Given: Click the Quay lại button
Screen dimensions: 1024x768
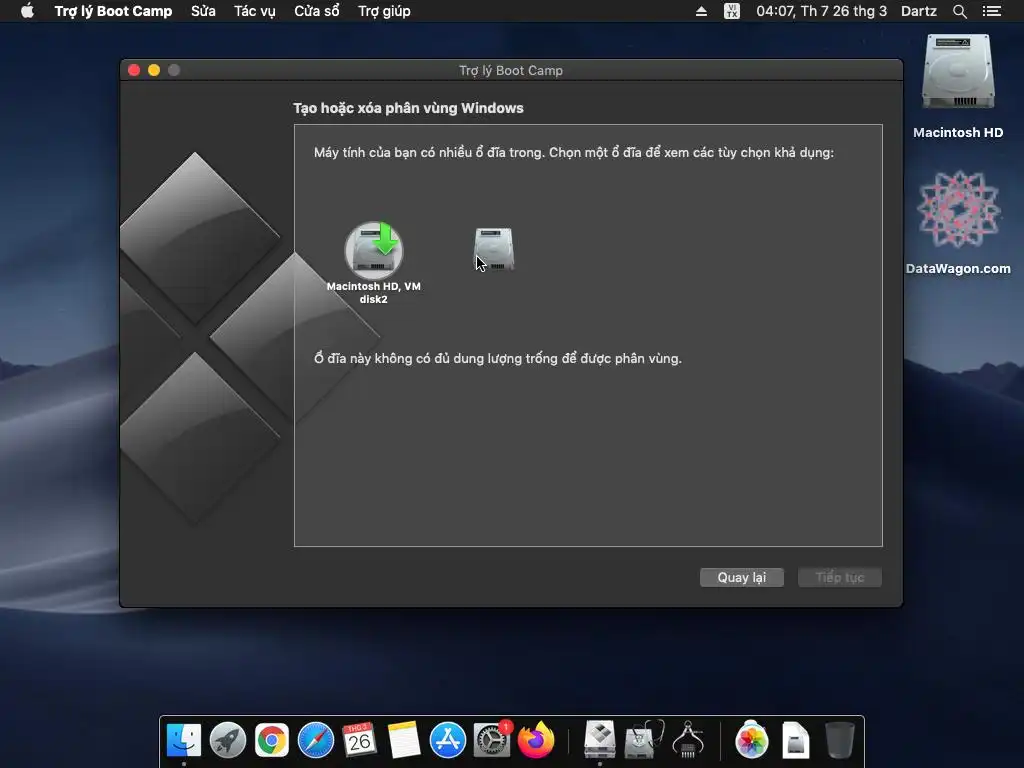Looking at the screenshot, I should [741, 577].
